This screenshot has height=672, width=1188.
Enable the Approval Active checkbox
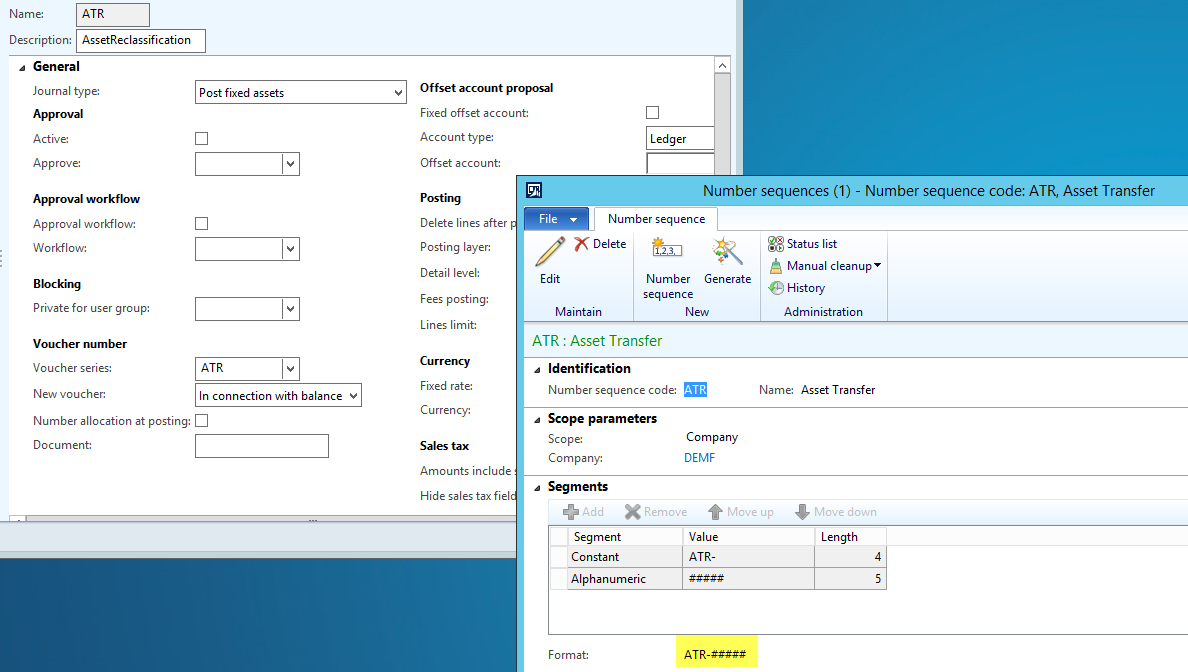202,139
